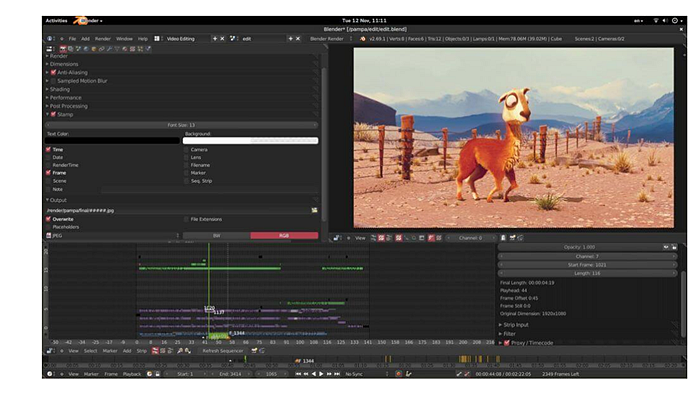Click the Properties editor type selector icon
This screenshot has width=700, height=397.
point(50,49)
